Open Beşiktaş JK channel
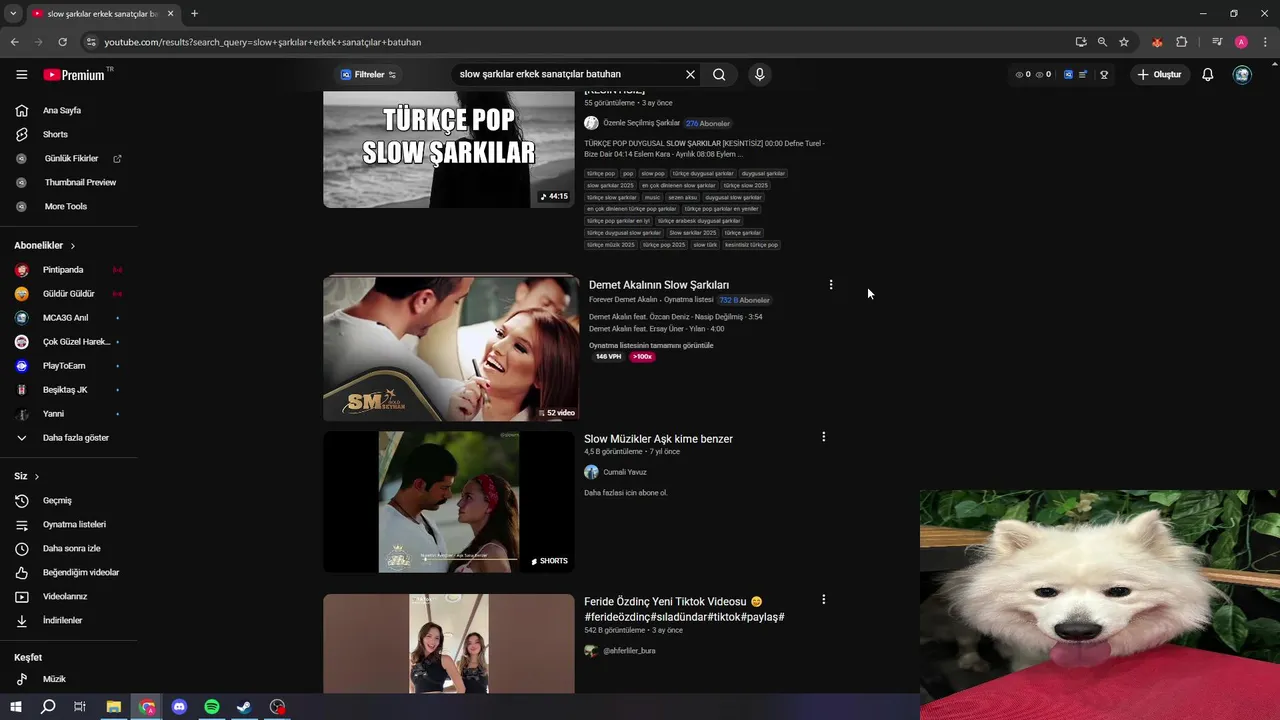Viewport: 1280px width, 720px height. [x=65, y=390]
